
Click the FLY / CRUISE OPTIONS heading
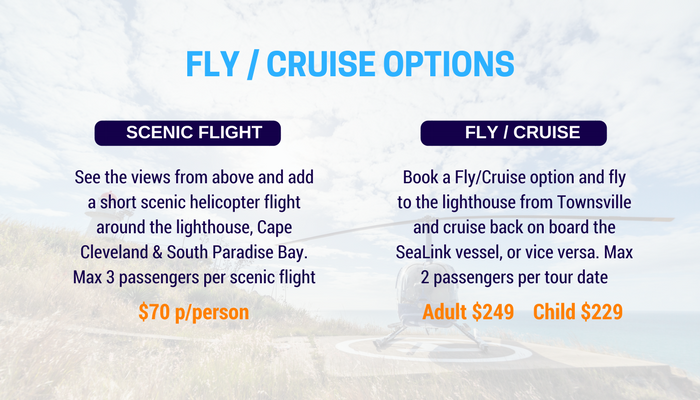point(350,64)
